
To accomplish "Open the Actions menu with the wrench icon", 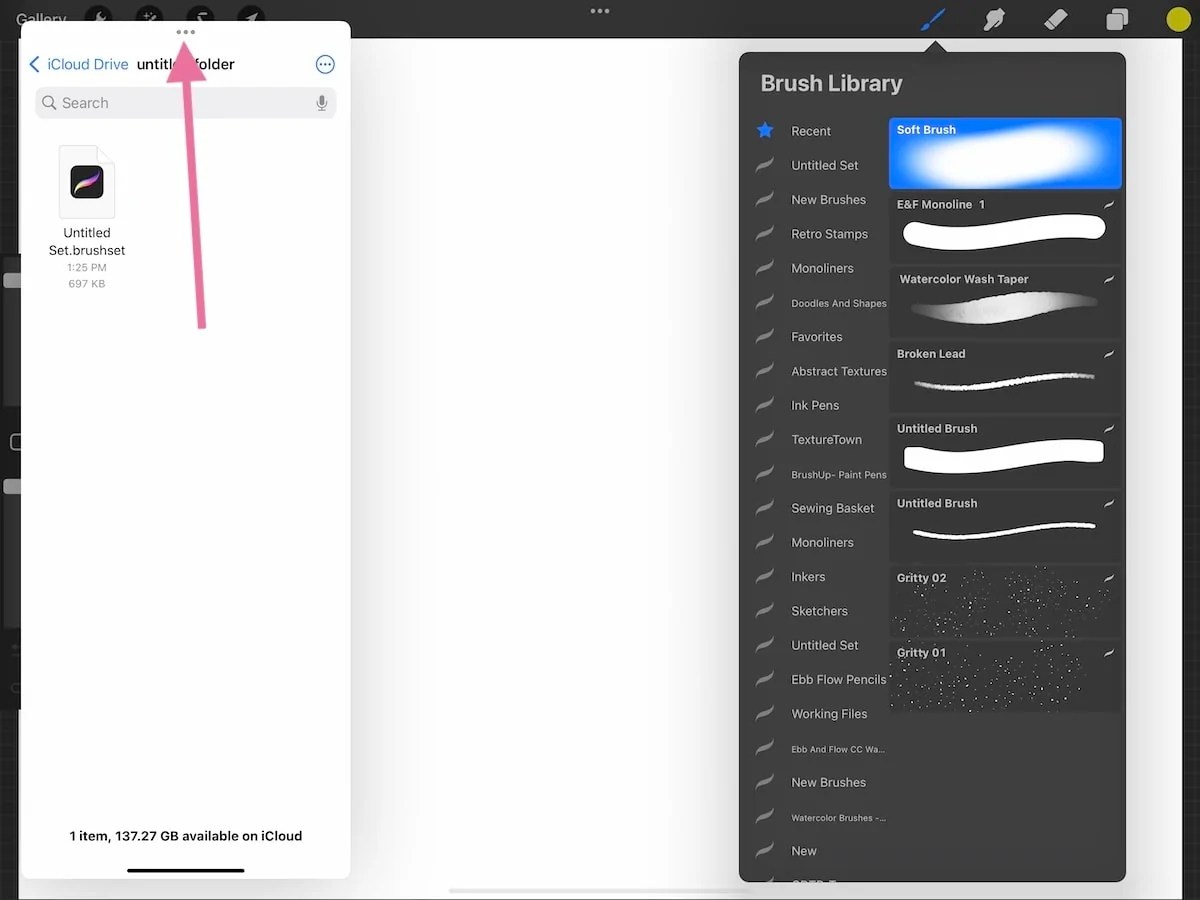I will [x=98, y=17].
